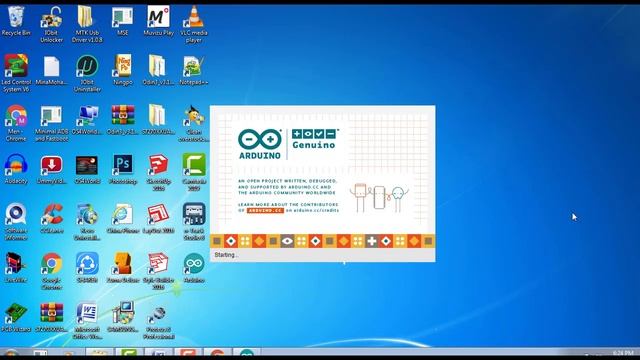Select the blank MinaMoha file icon
Viewport: 640px width, 360px height.
(x=51, y=70)
